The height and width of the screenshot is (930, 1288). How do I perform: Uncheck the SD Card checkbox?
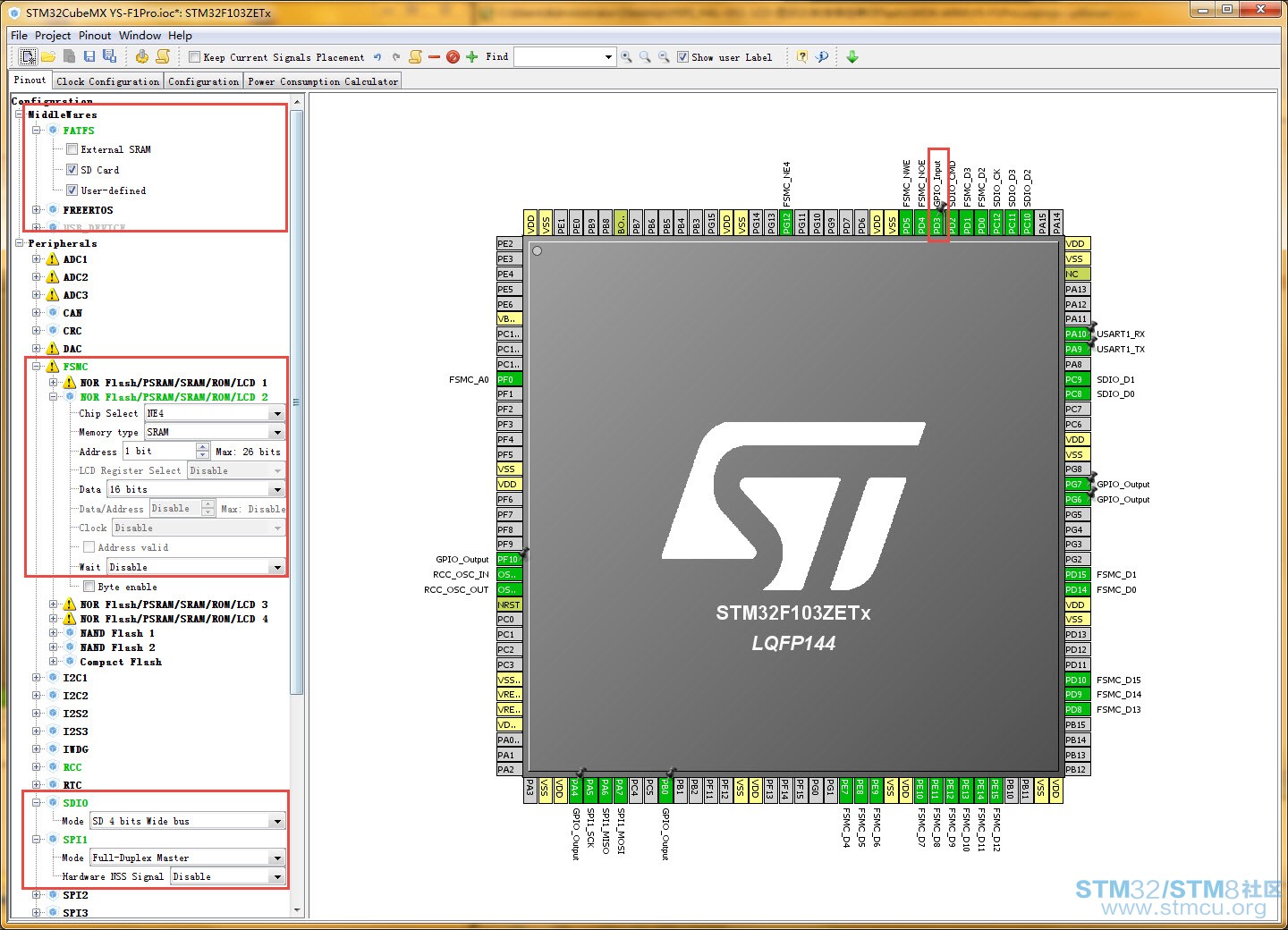pyautogui.click(x=72, y=170)
